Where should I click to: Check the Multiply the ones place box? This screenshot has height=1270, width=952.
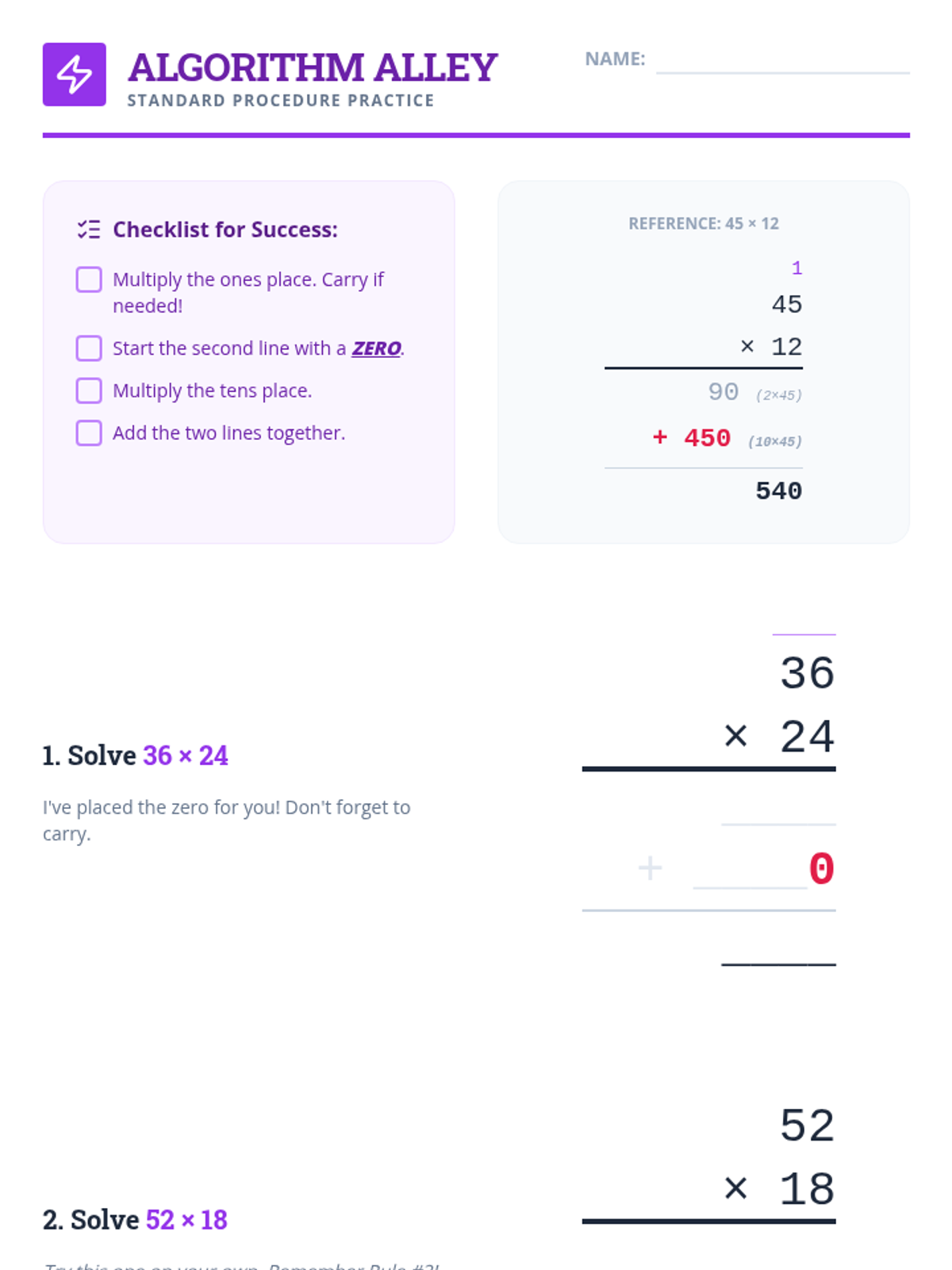[x=89, y=279]
